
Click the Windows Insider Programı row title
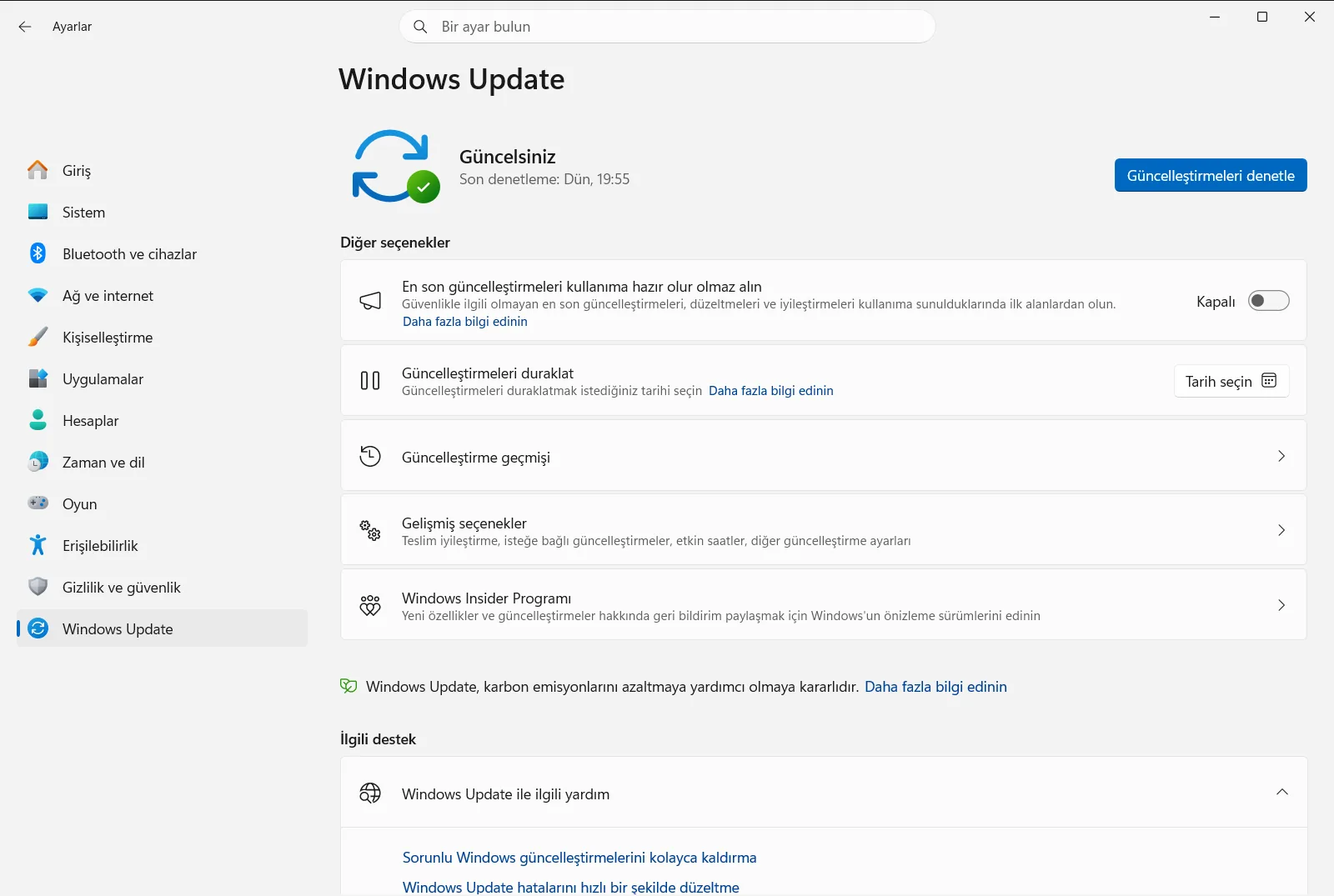coord(487,598)
